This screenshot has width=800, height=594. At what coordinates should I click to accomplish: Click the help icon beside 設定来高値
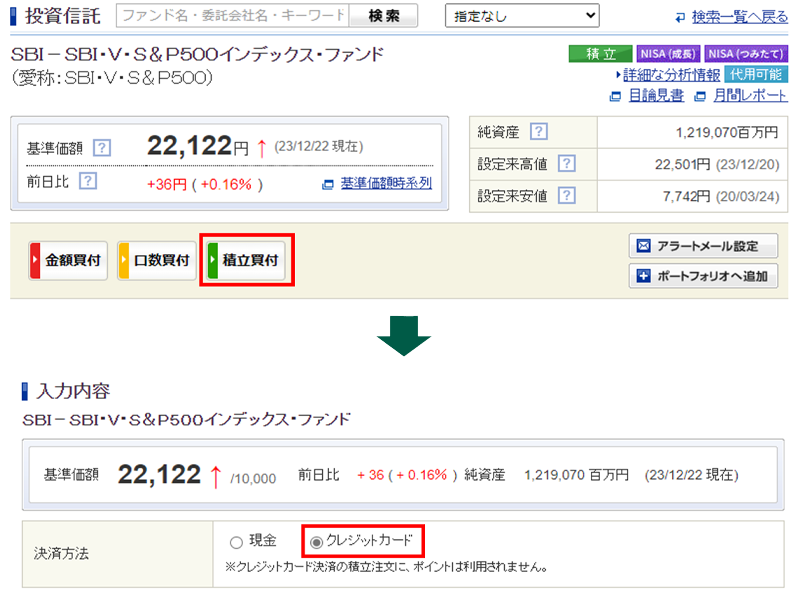(566, 163)
